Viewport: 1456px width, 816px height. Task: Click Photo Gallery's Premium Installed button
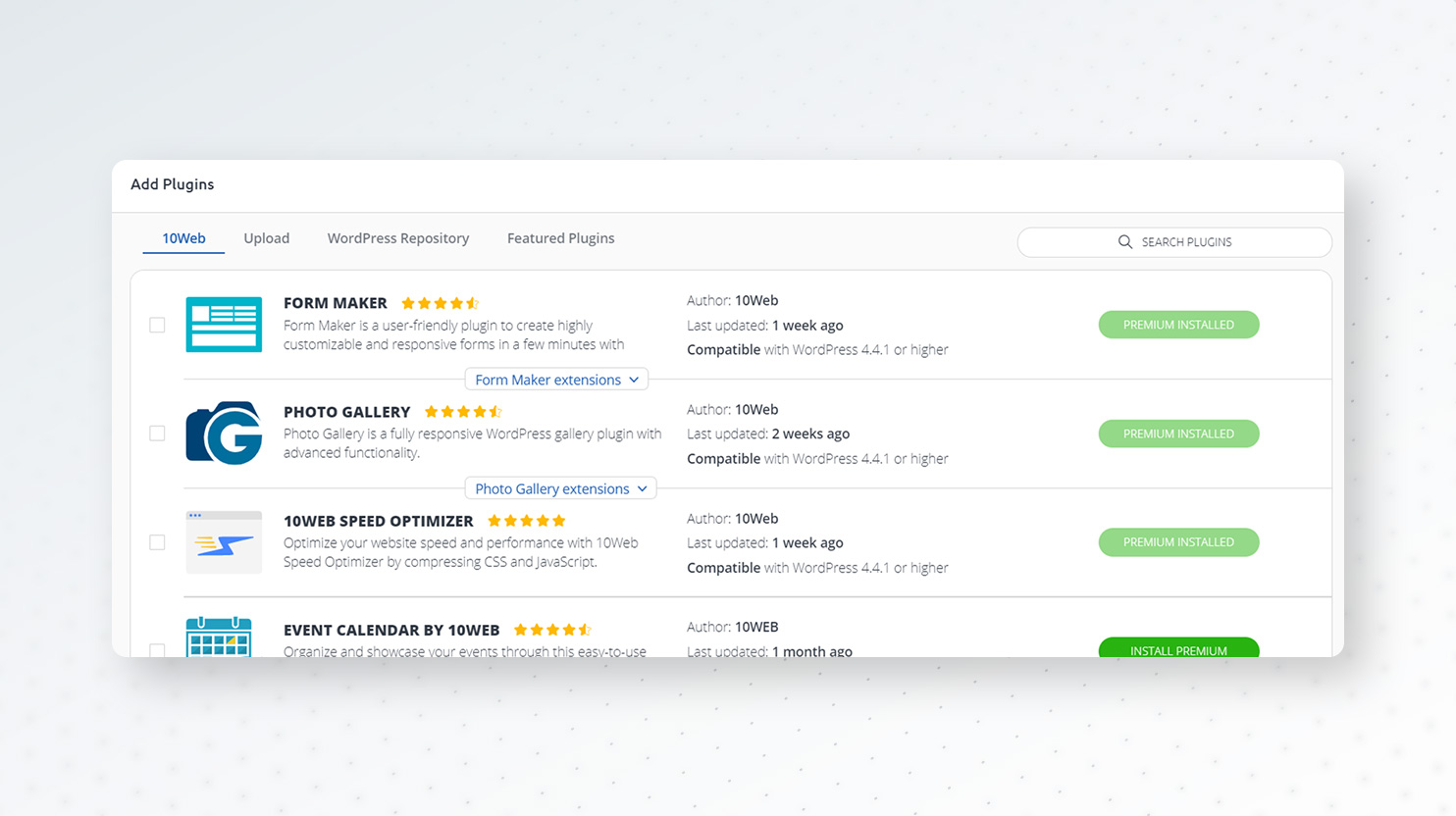(x=1178, y=433)
